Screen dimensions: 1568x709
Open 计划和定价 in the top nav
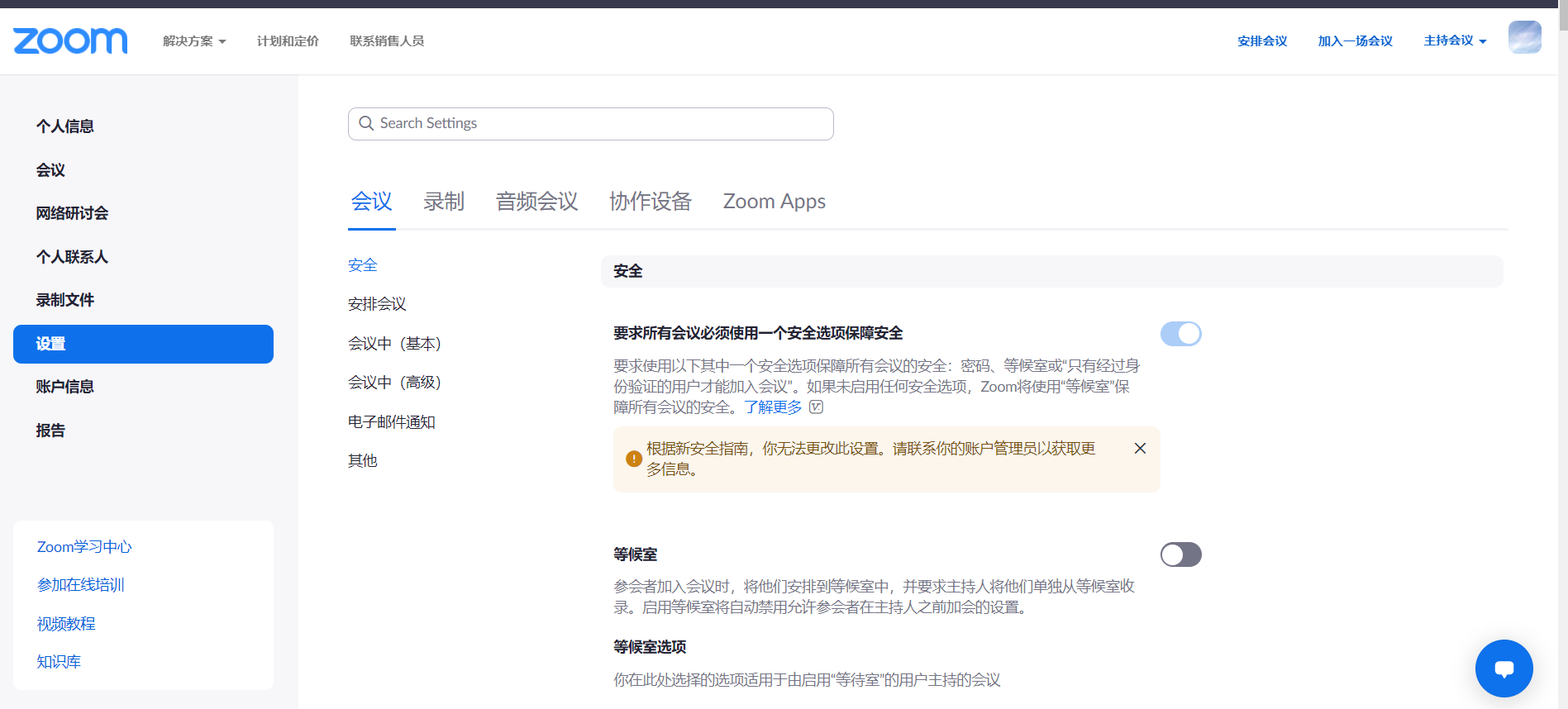click(x=288, y=40)
